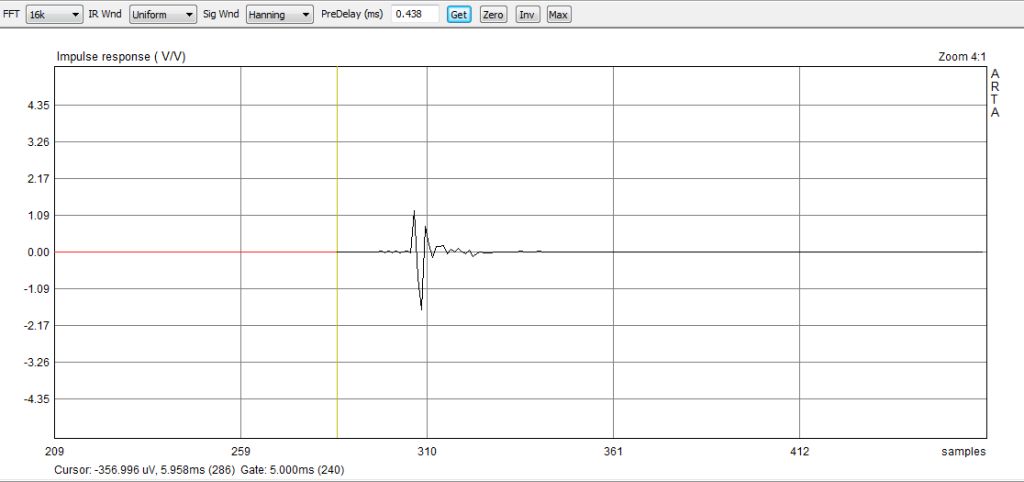Viewport: 1024px width, 482px height.
Task: Click the '-2.17' y-axis label
Action: (37, 325)
